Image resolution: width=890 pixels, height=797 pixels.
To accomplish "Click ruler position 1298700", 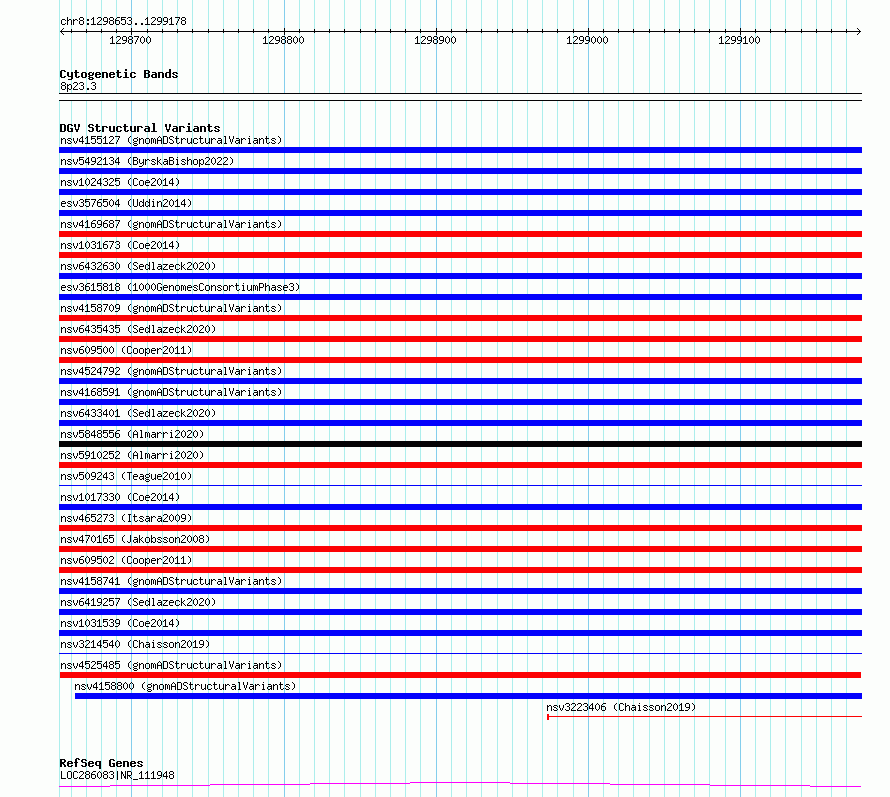I will [131, 40].
